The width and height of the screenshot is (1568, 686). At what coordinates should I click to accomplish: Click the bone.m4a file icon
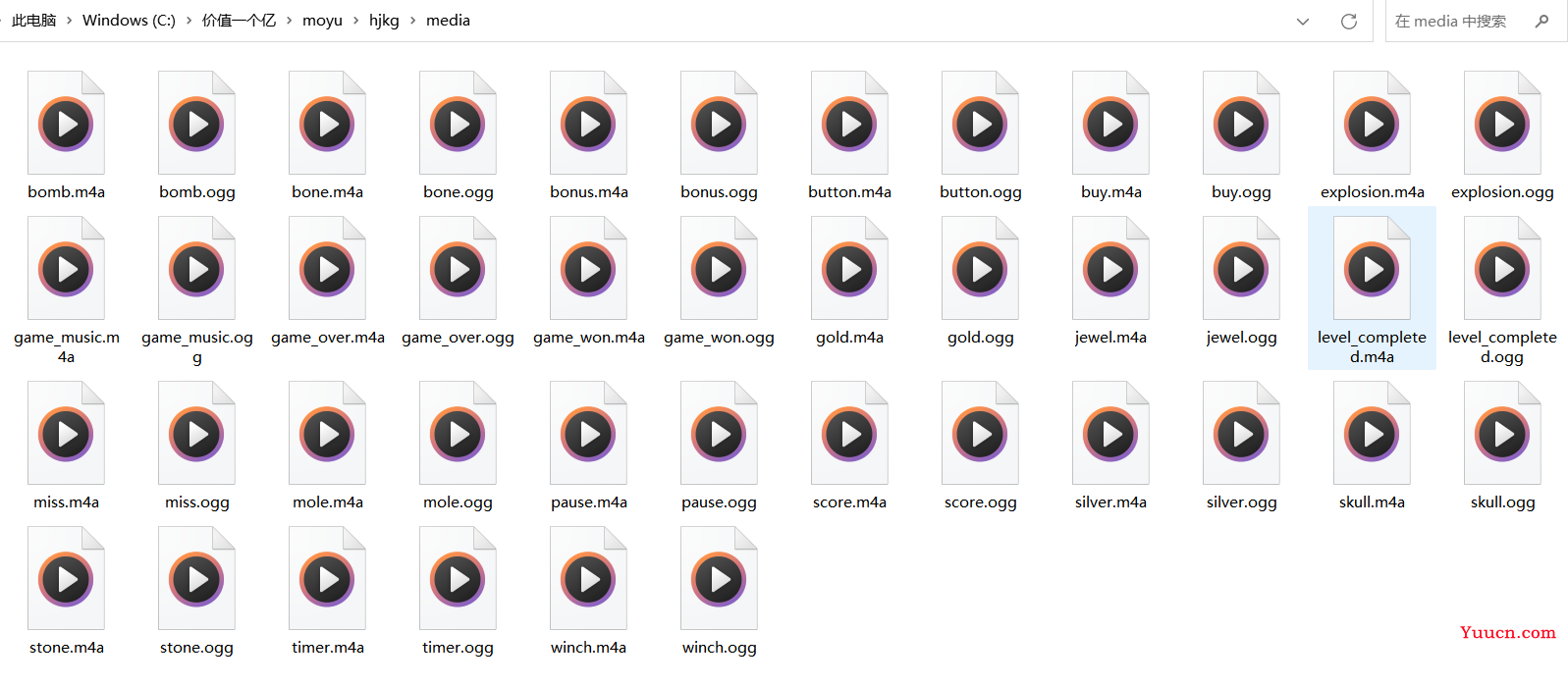tap(327, 123)
